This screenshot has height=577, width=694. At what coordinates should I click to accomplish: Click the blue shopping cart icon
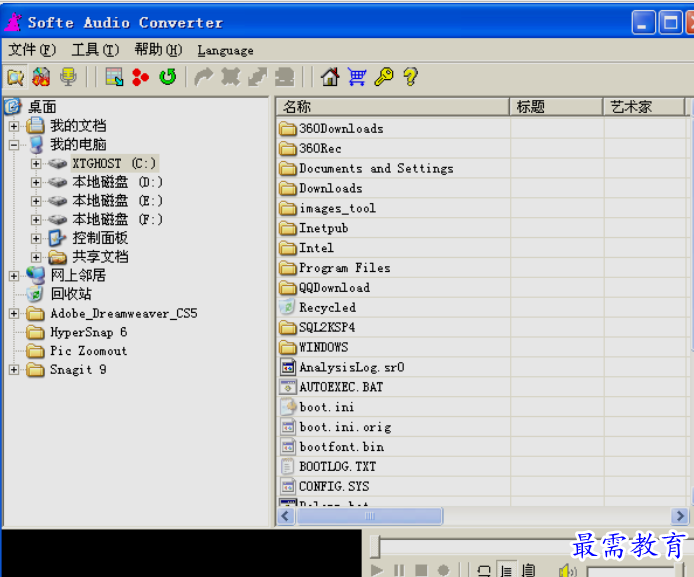[357, 77]
